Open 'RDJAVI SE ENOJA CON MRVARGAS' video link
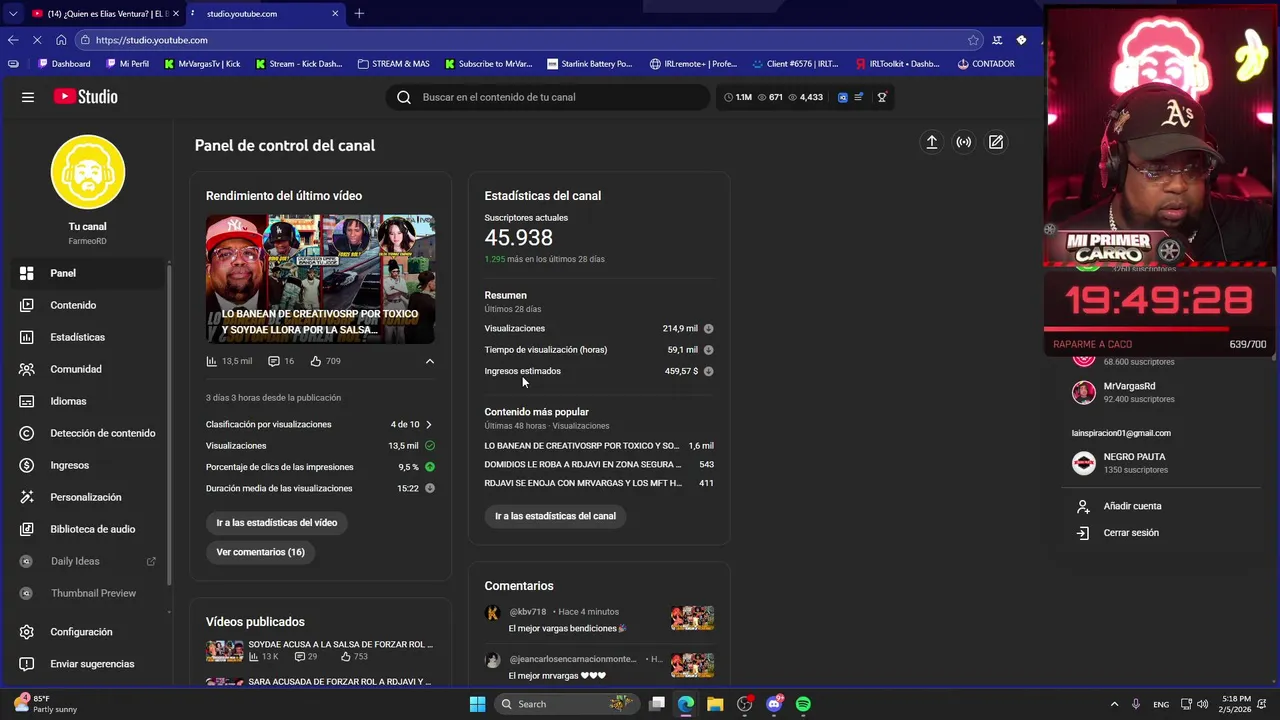The image size is (1280, 720). 583,483
